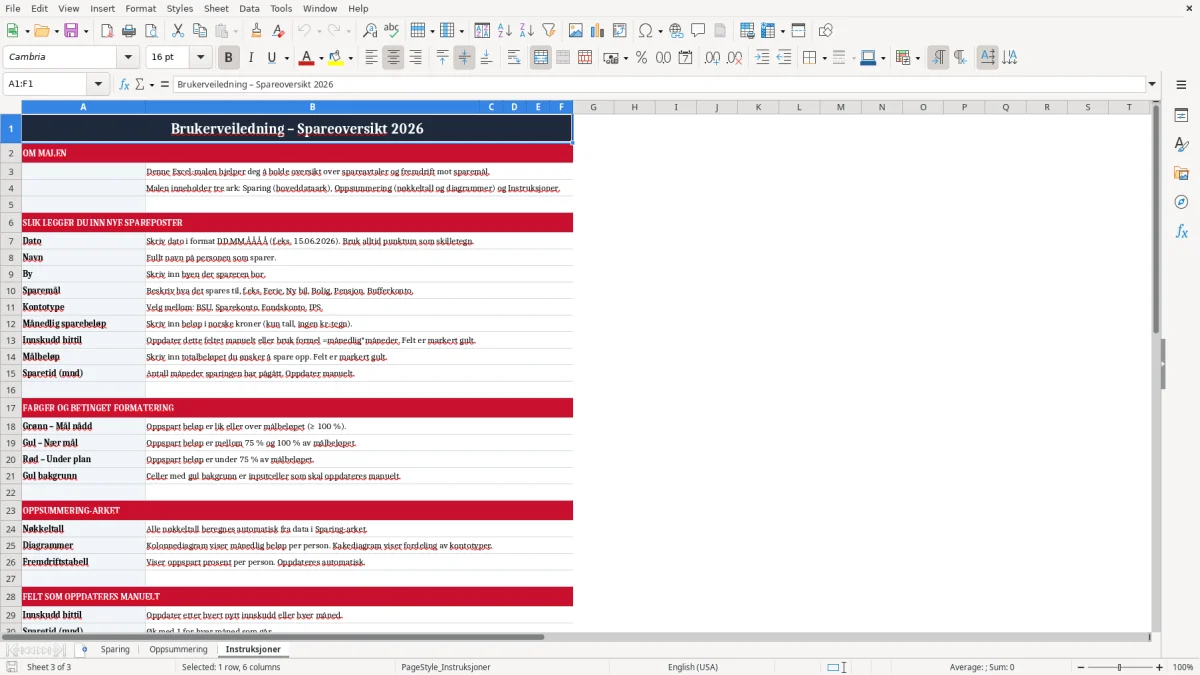Click the Insert Chart icon
The width and height of the screenshot is (1200, 675).
(x=599, y=31)
